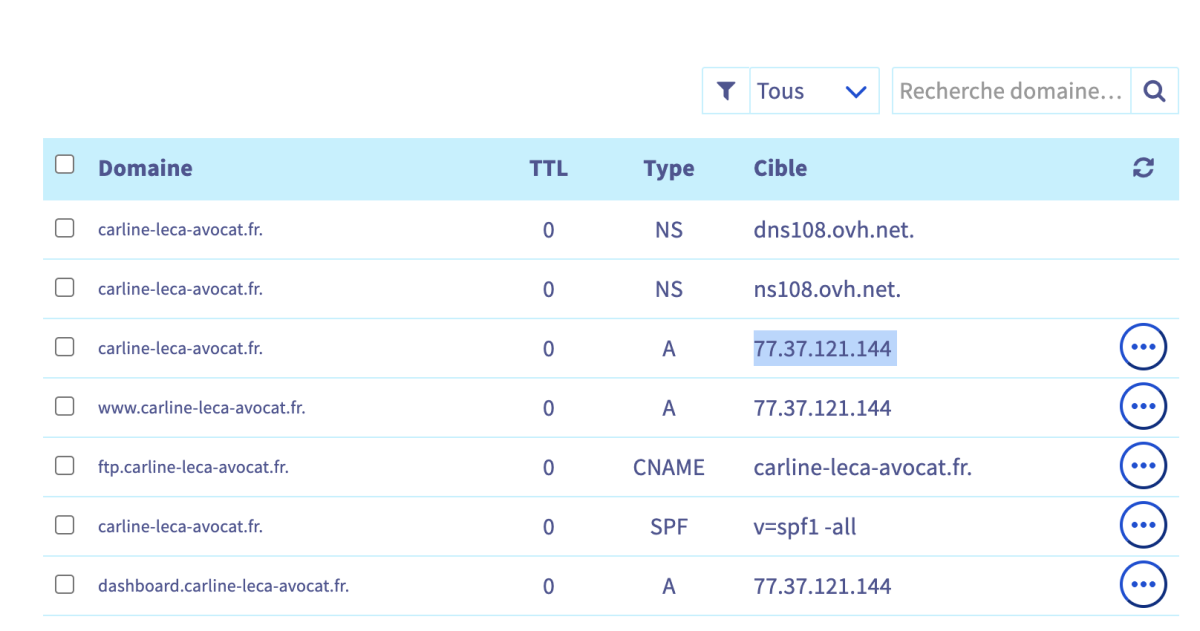Click the v=spf1 -all target text
The height and width of the screenshot is (631, 1200).
click(804, 526)
